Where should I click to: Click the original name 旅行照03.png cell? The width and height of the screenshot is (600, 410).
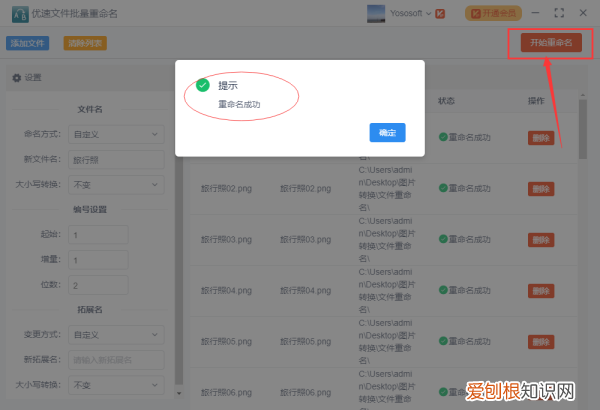point(226,240)
